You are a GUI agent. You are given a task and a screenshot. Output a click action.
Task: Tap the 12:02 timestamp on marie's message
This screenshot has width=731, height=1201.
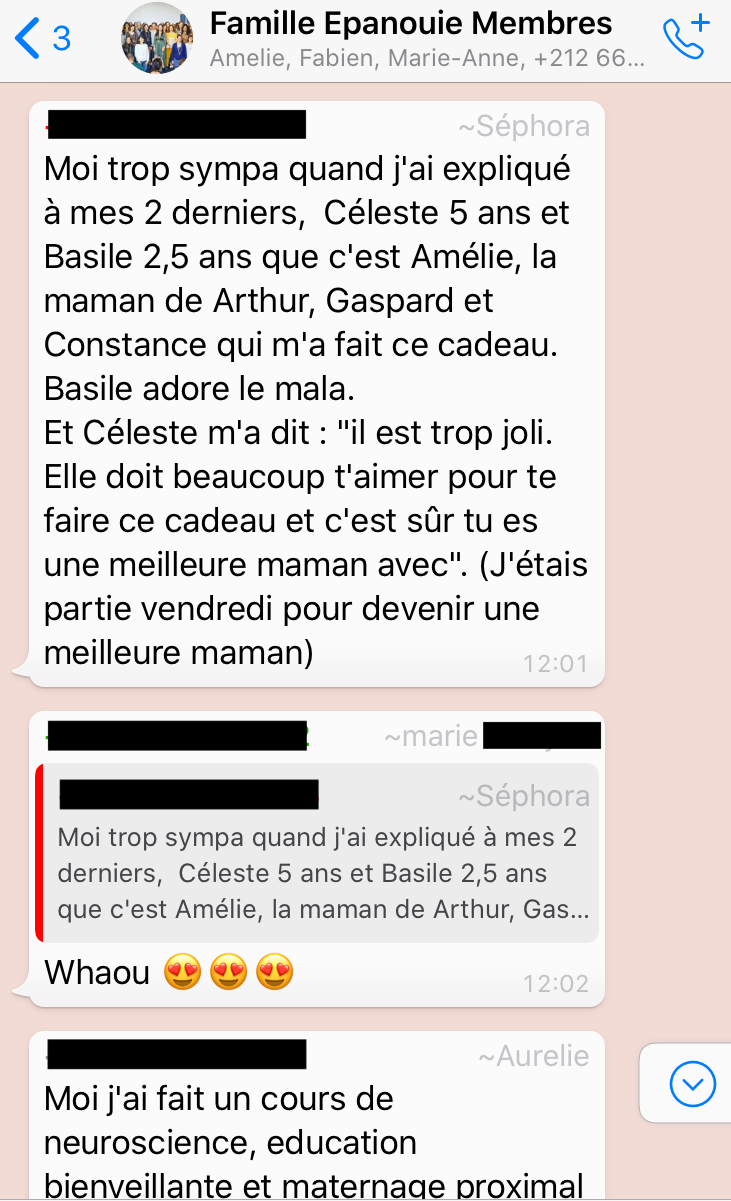pos(555,984)
